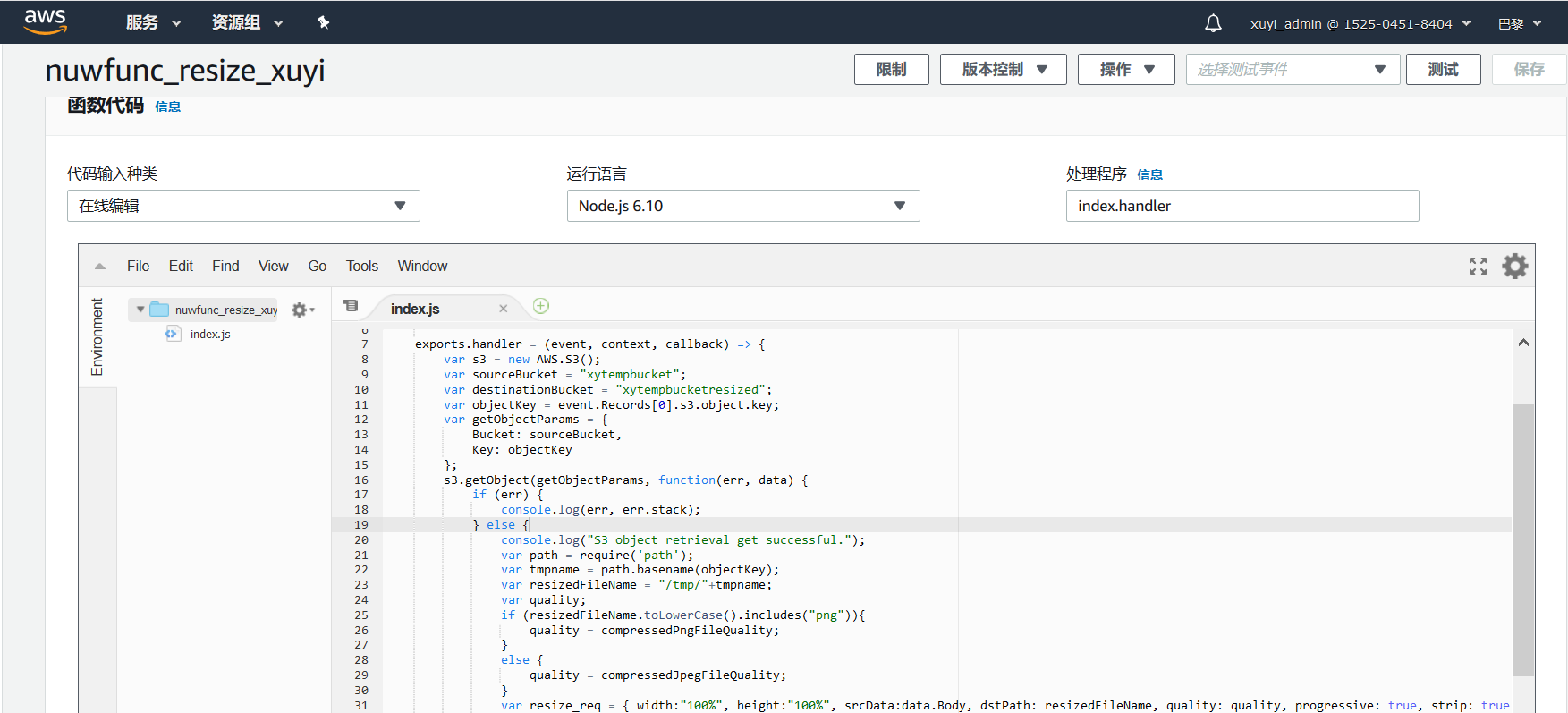Open 函数代码 信息 info link
Image resolution: width=1568 pixels, height=713 pixels.
(x=167, y=106)
